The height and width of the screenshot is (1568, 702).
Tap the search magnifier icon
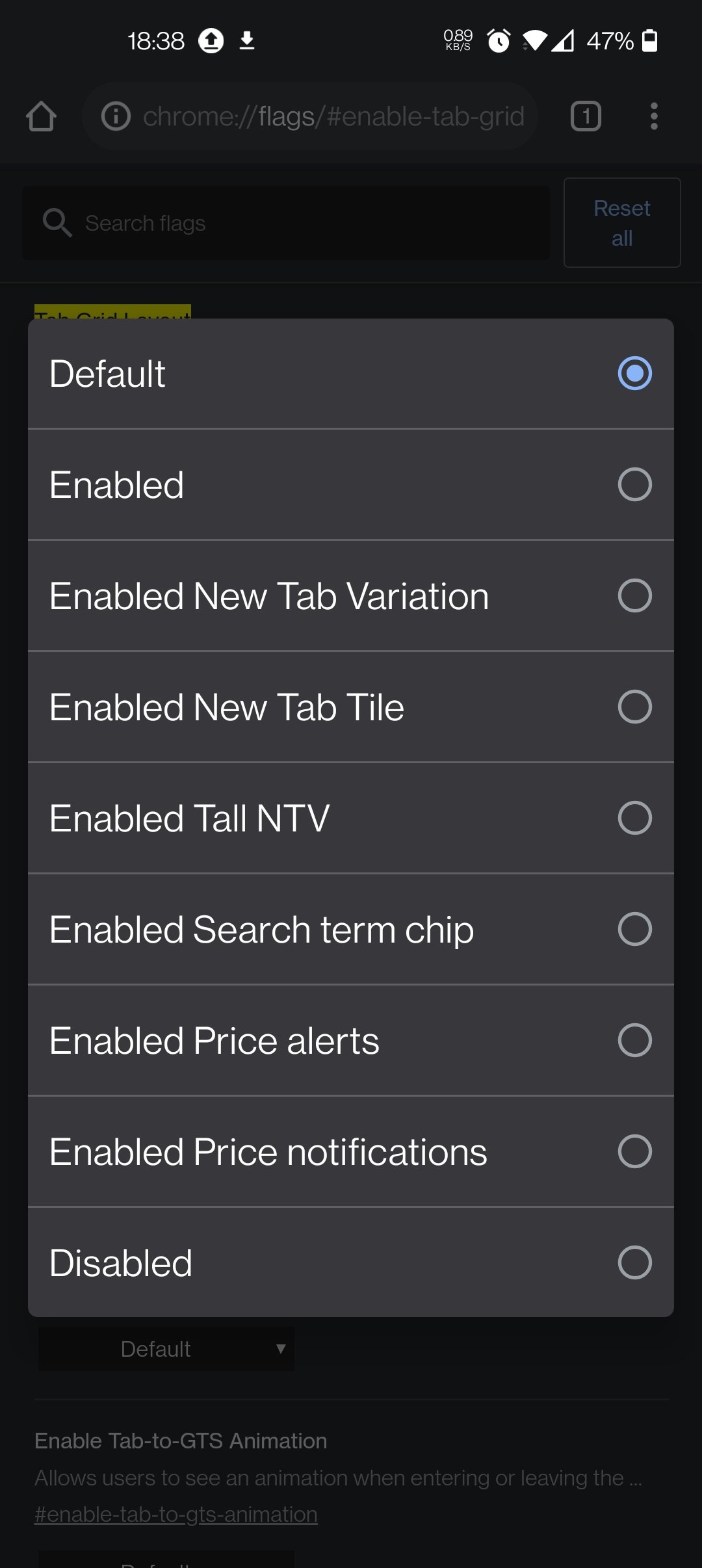(57, 223)
